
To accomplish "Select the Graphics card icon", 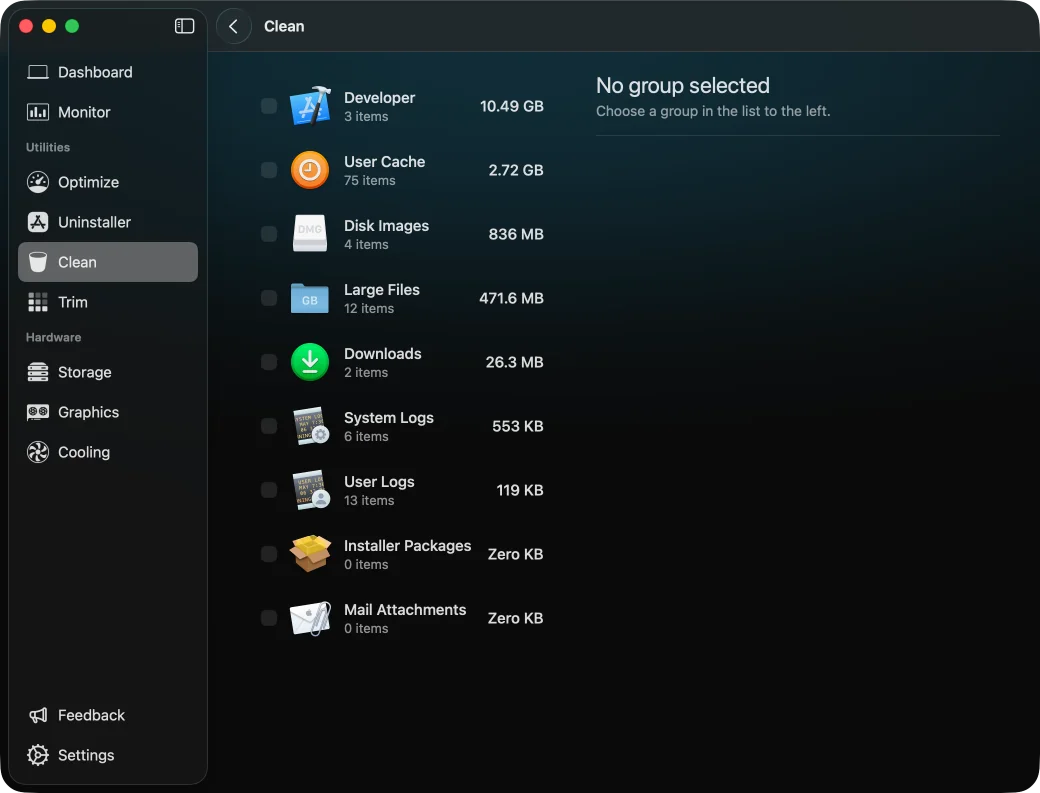I will [38, 412].
